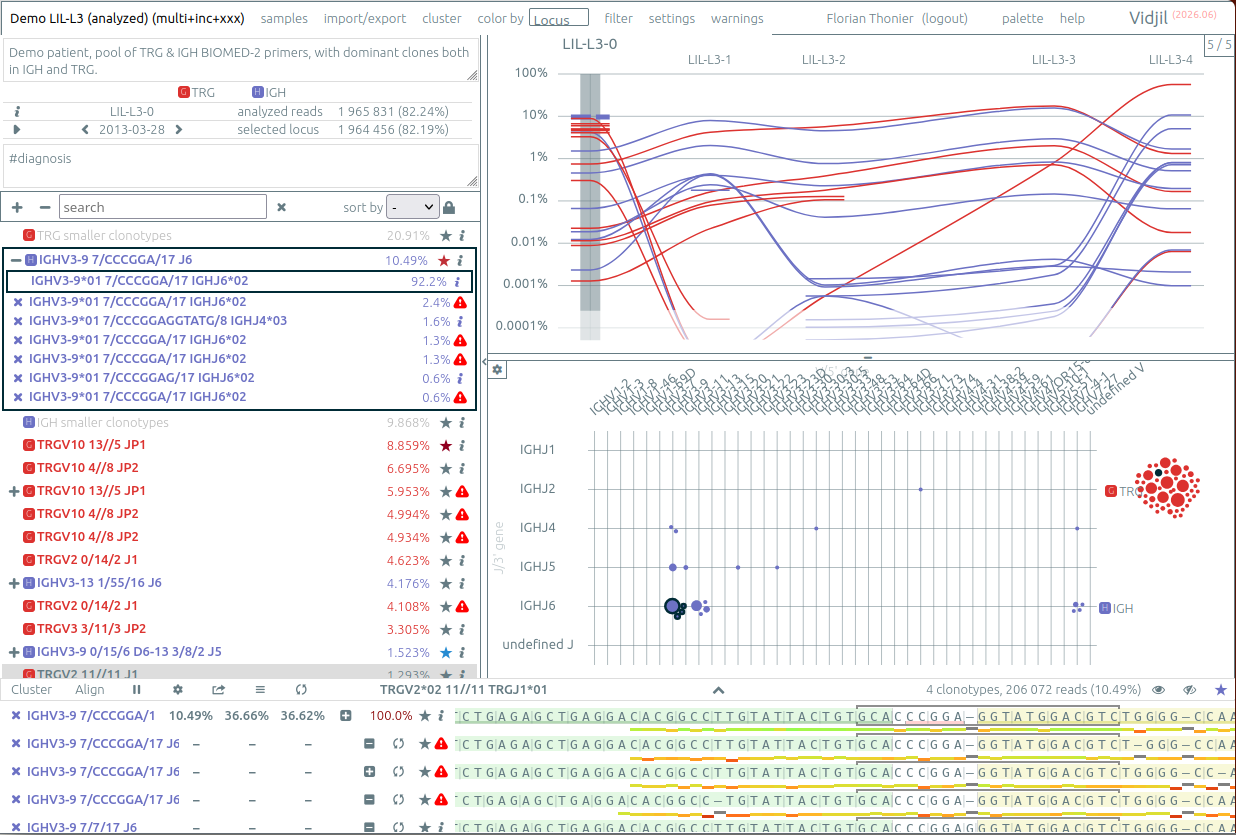Toggle the sort lock padlock icon
The width and height of the screenshot is (1236, 835).
(449, 208)
